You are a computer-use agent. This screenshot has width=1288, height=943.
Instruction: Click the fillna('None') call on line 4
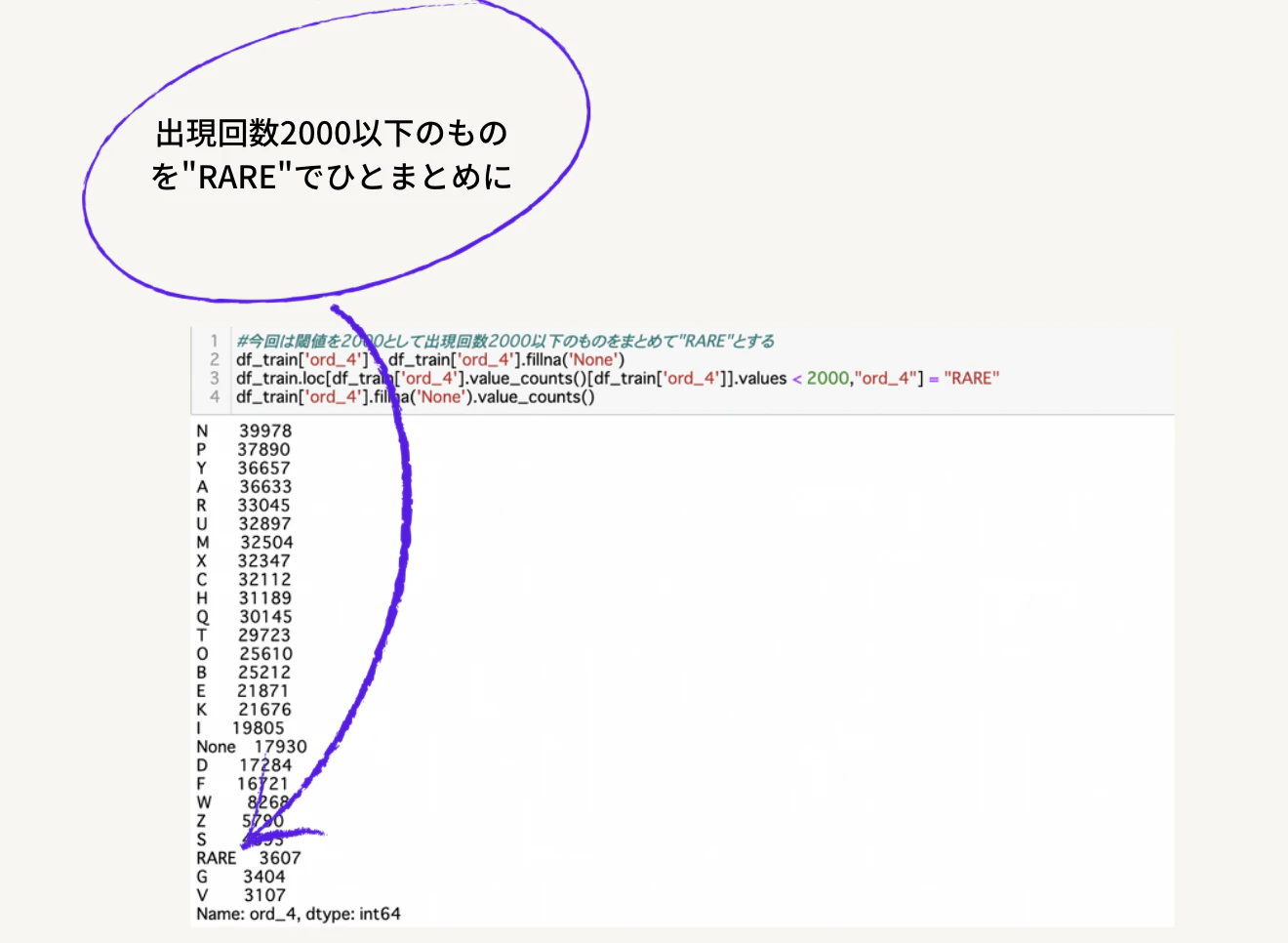point(420,396)
